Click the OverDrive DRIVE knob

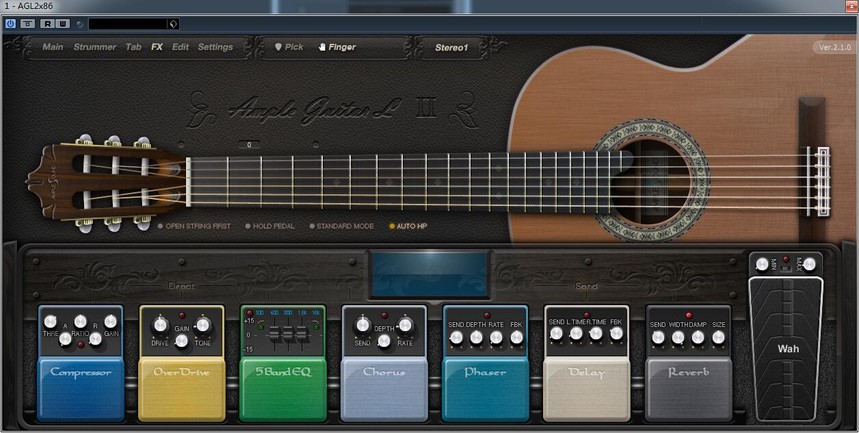click(160, 325)
